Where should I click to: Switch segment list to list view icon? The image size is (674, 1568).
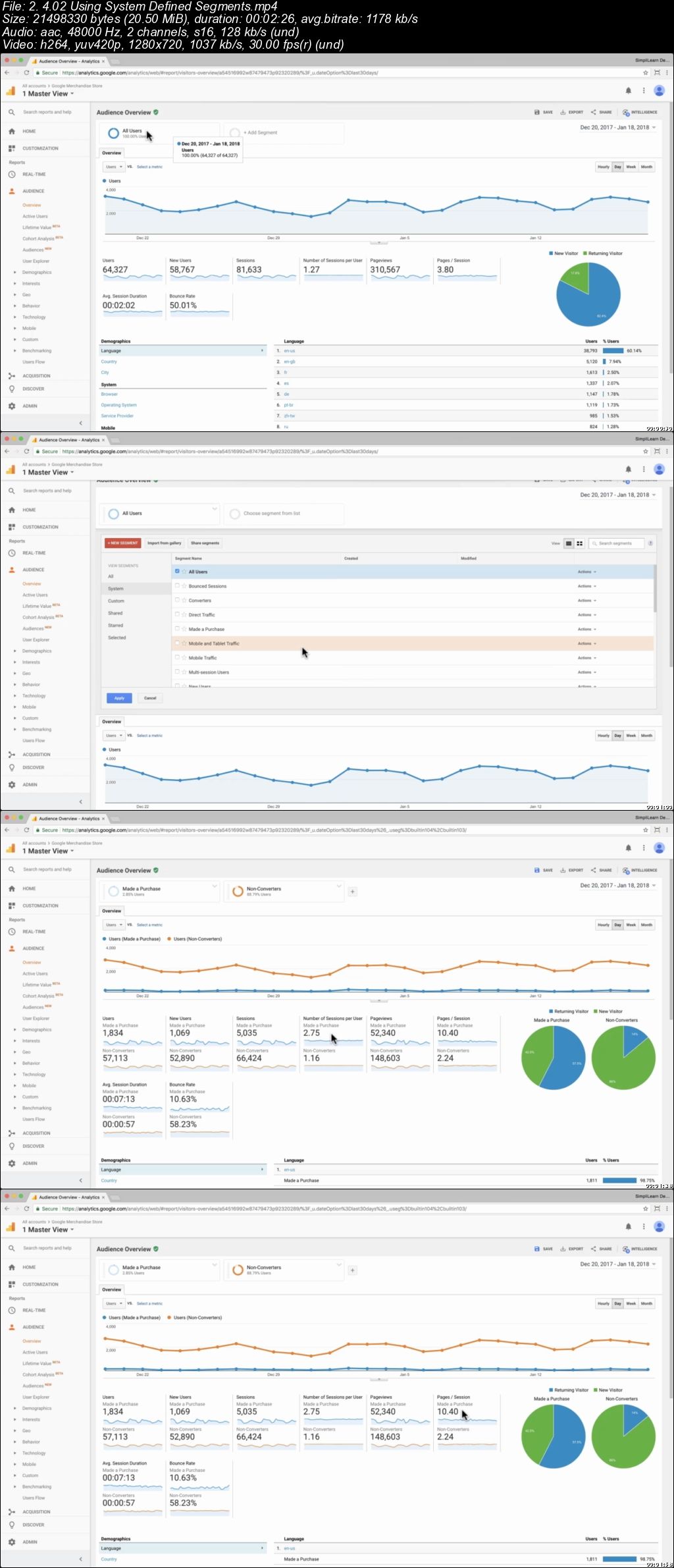point(569,543)
